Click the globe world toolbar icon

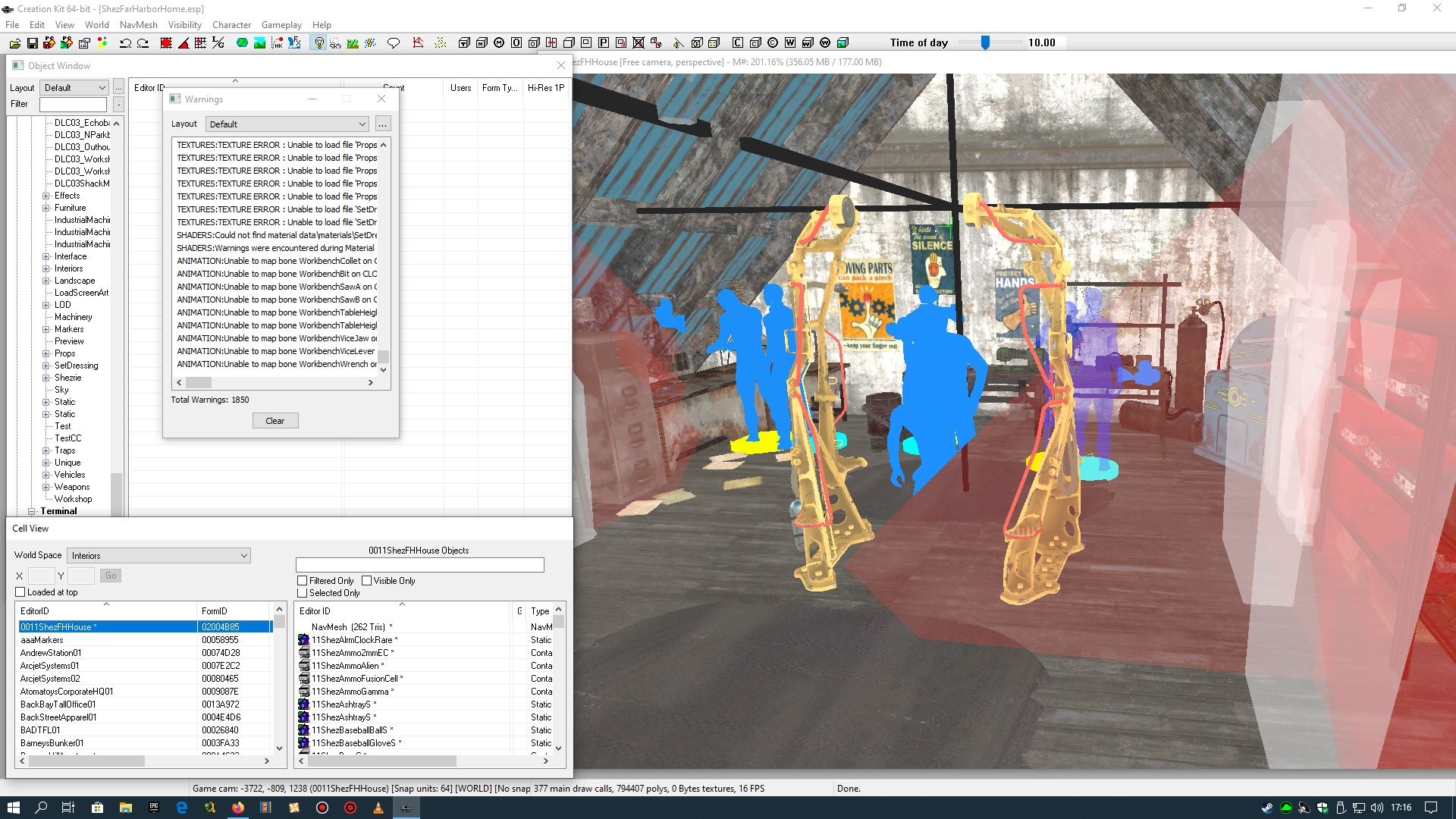242,43
